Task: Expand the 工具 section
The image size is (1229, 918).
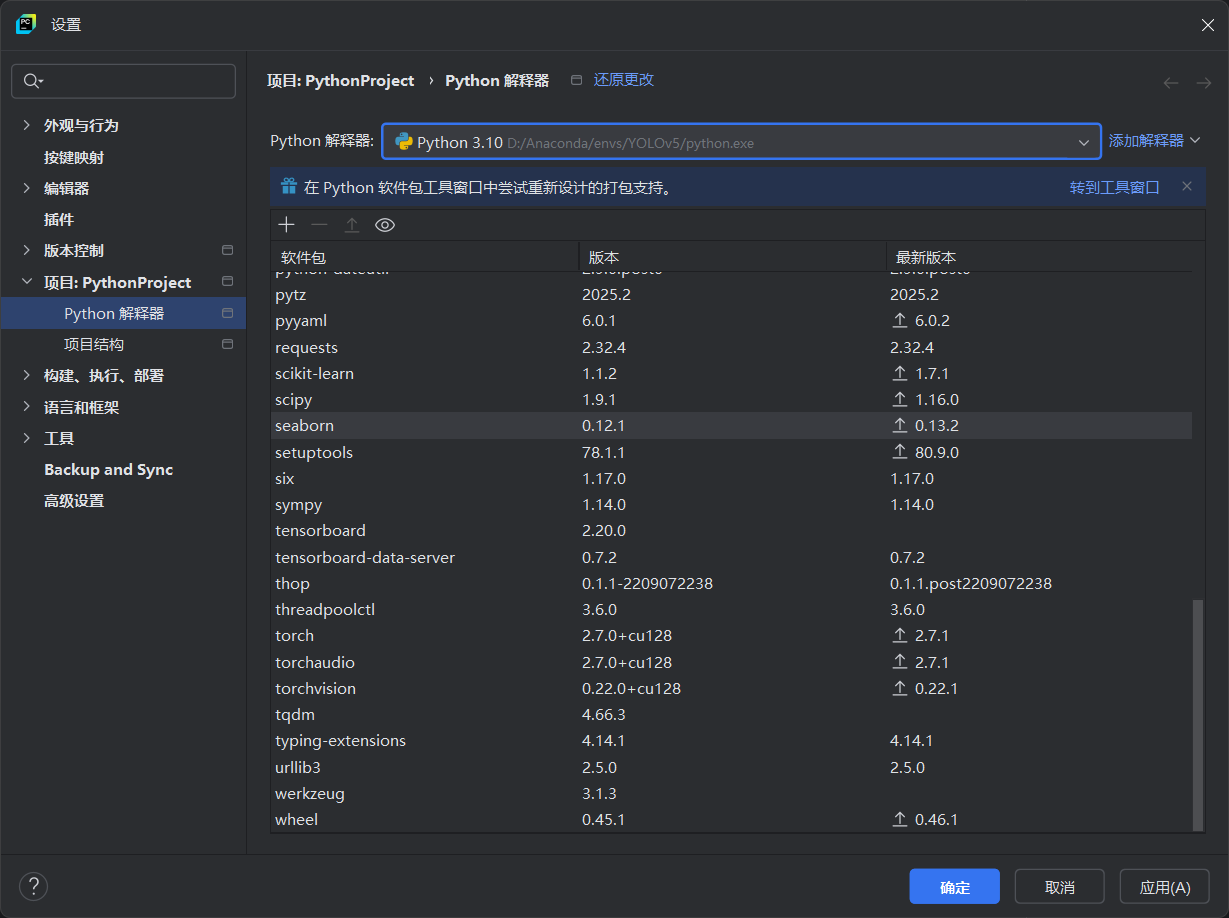Action: 27,438
